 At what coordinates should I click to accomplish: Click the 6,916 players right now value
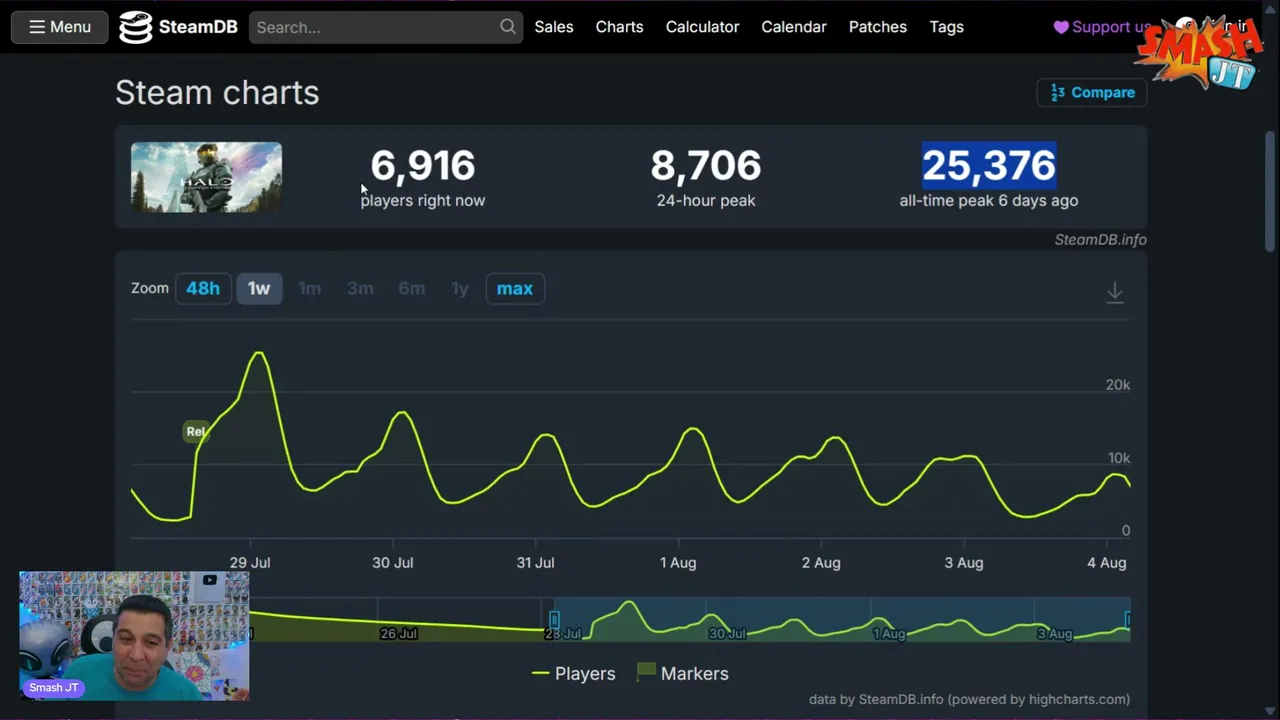coord(423,165)
